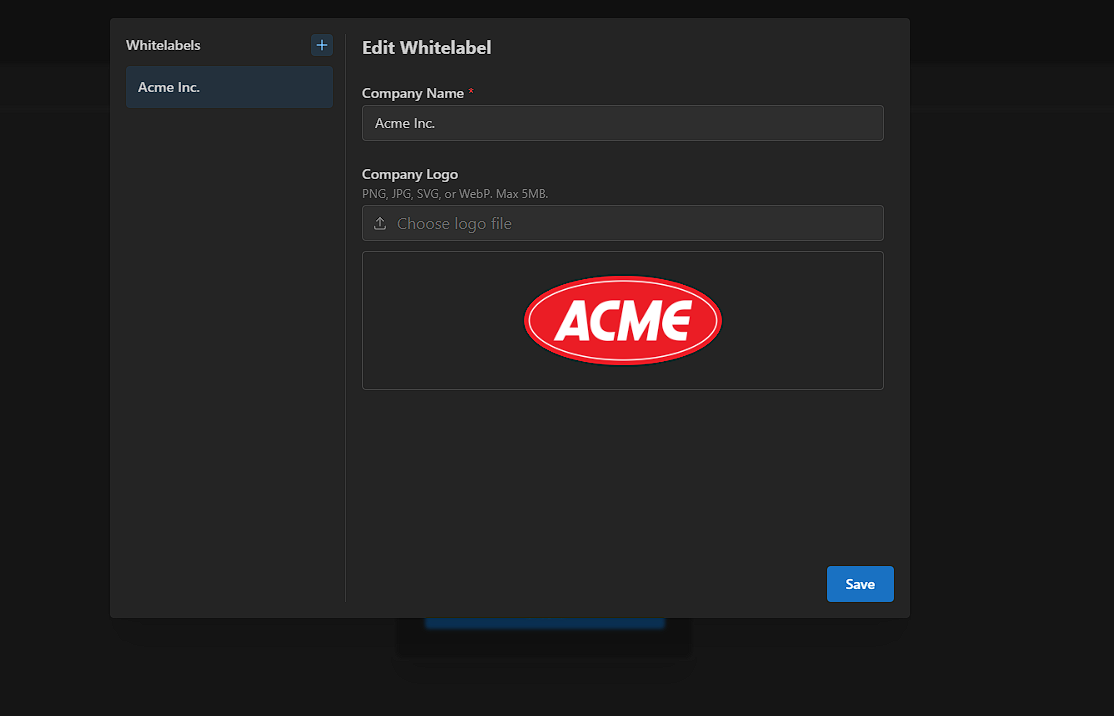Save the Edit Whitelabel form

[x=860, y=584]
